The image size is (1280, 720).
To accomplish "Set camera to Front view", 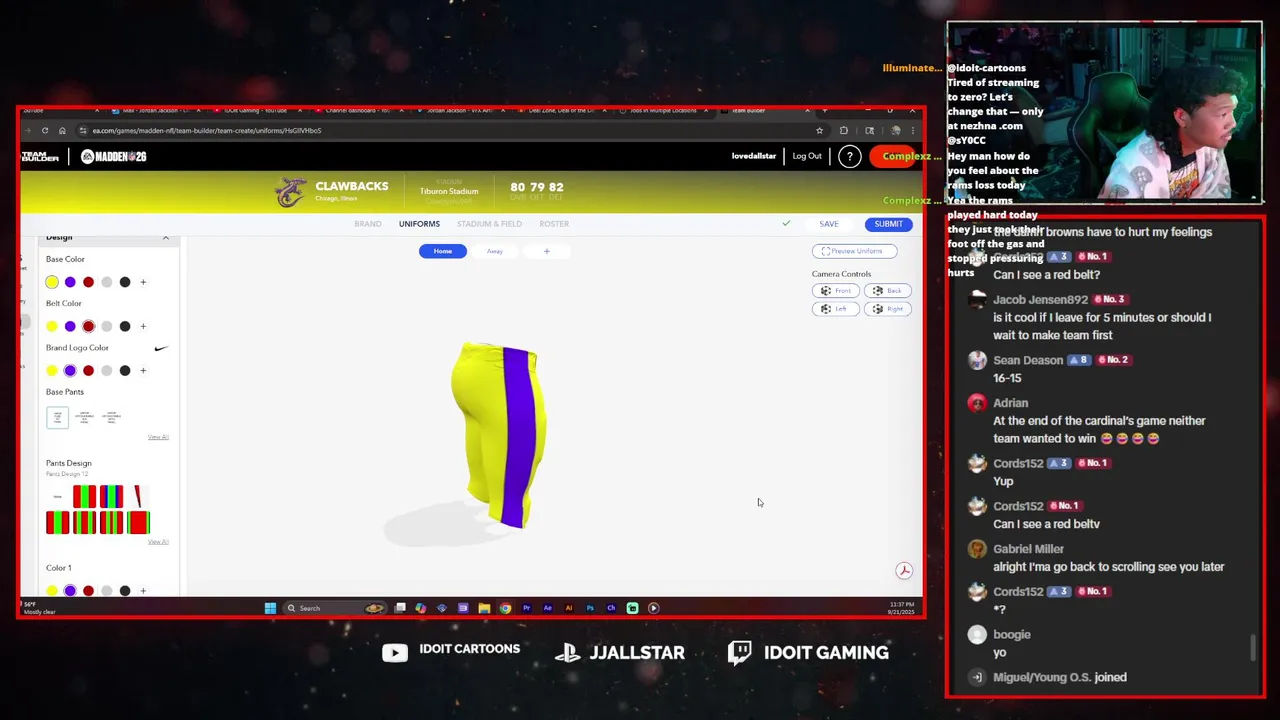I will coord(836,291).
